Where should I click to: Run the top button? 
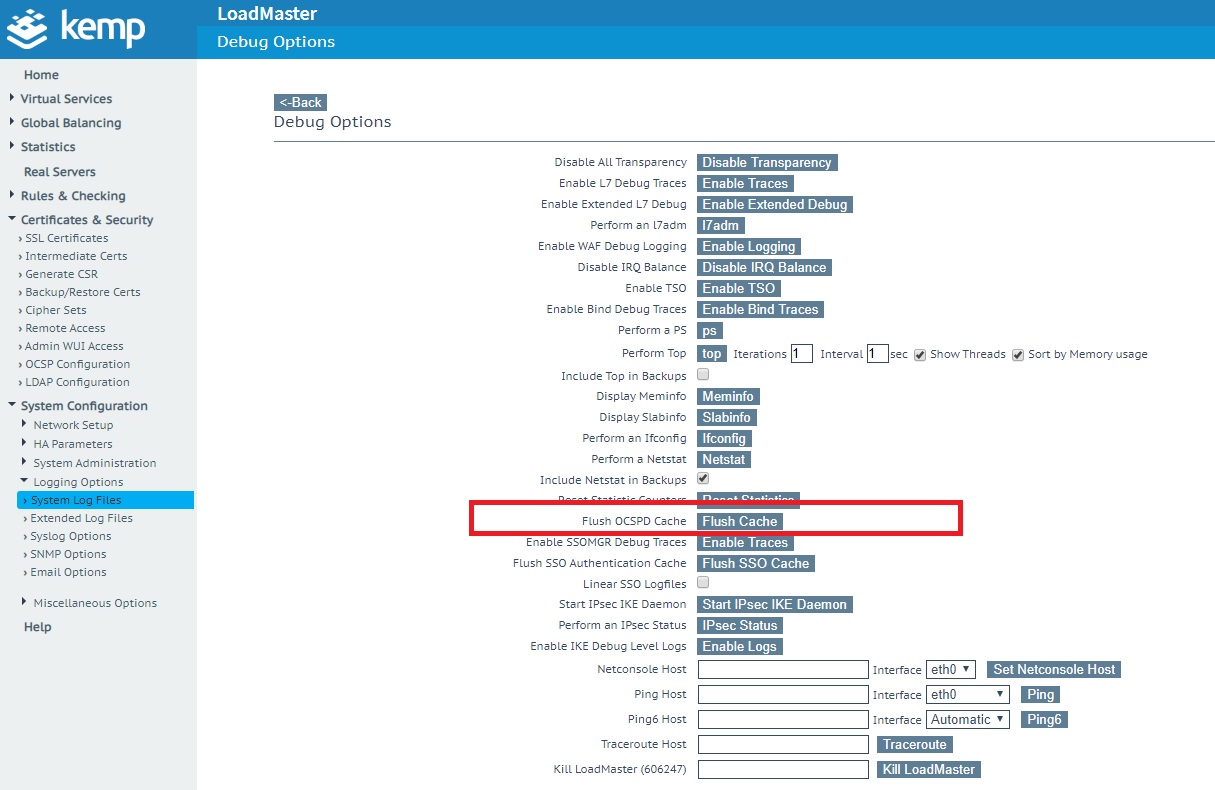(x=712, y=353)
